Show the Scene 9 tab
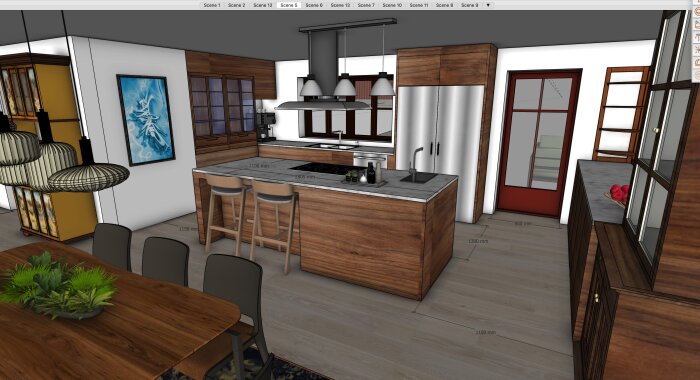 pyautogui.click(x=470, y=5)
